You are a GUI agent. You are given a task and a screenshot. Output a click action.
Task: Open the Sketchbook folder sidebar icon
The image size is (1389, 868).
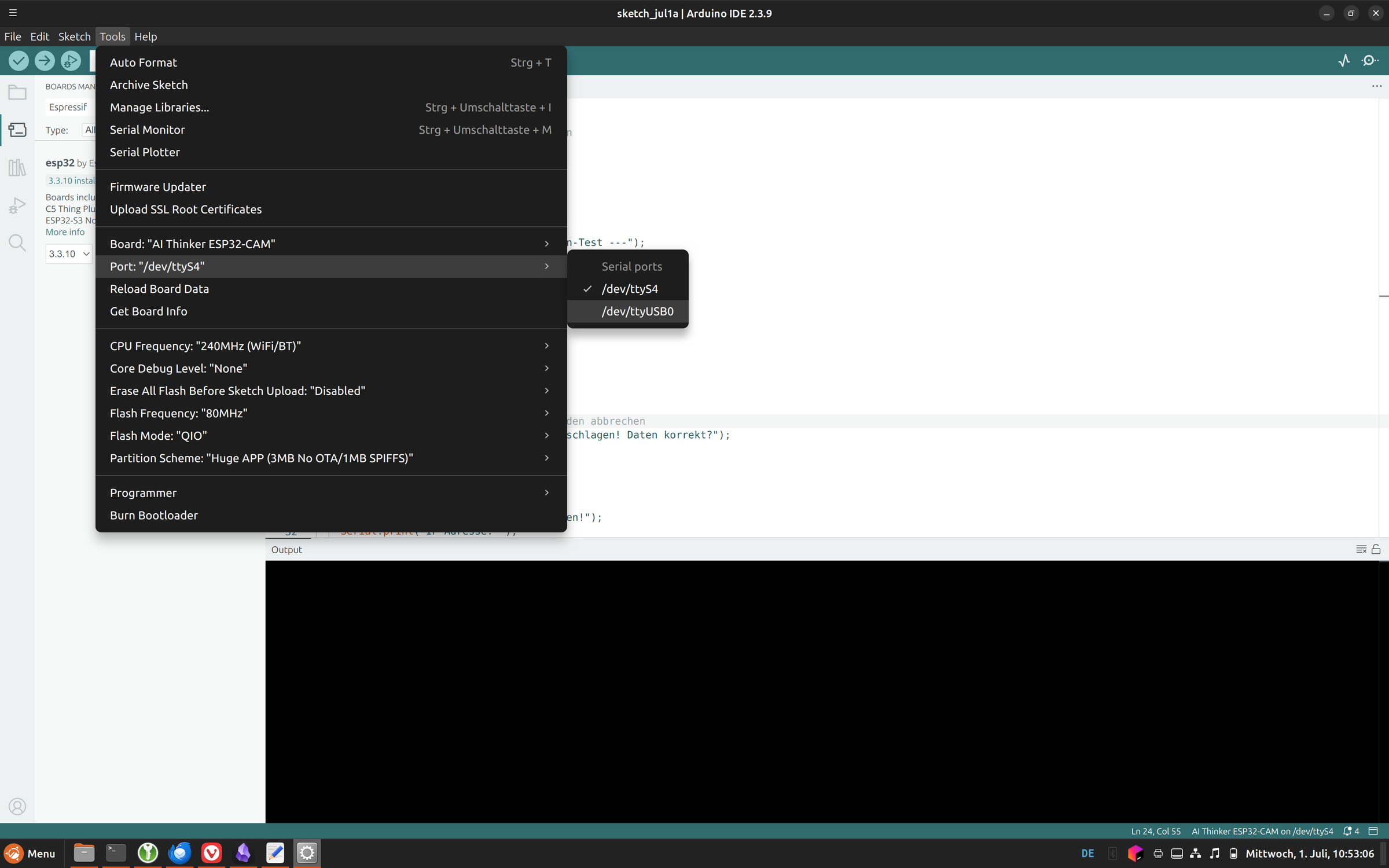coord(17,93)
